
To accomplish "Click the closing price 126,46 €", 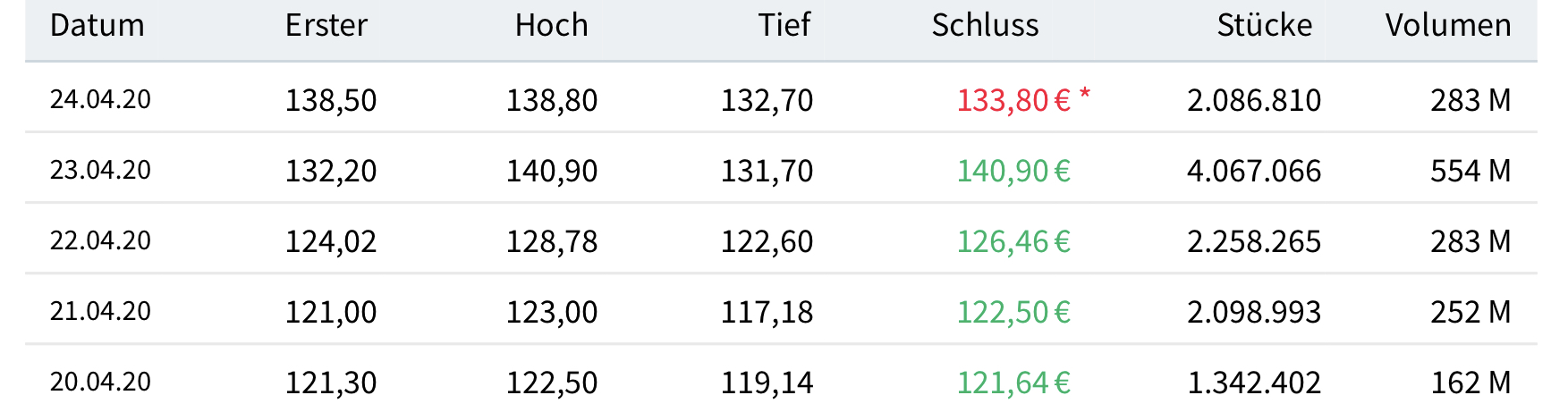I will click(1013, 241).
